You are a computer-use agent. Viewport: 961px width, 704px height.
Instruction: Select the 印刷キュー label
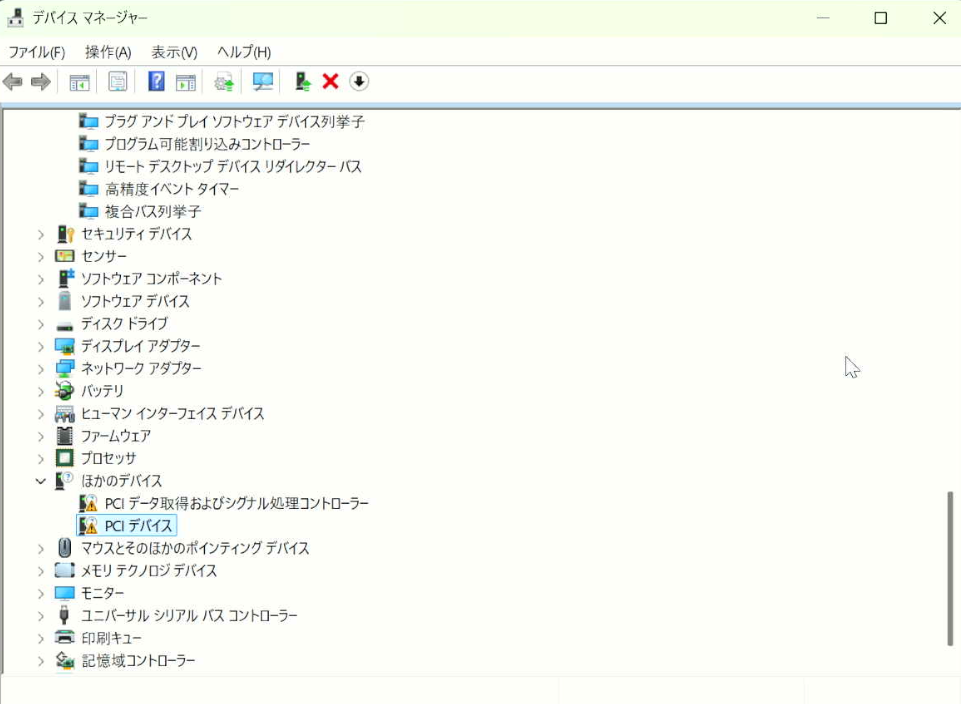point(111,638)
